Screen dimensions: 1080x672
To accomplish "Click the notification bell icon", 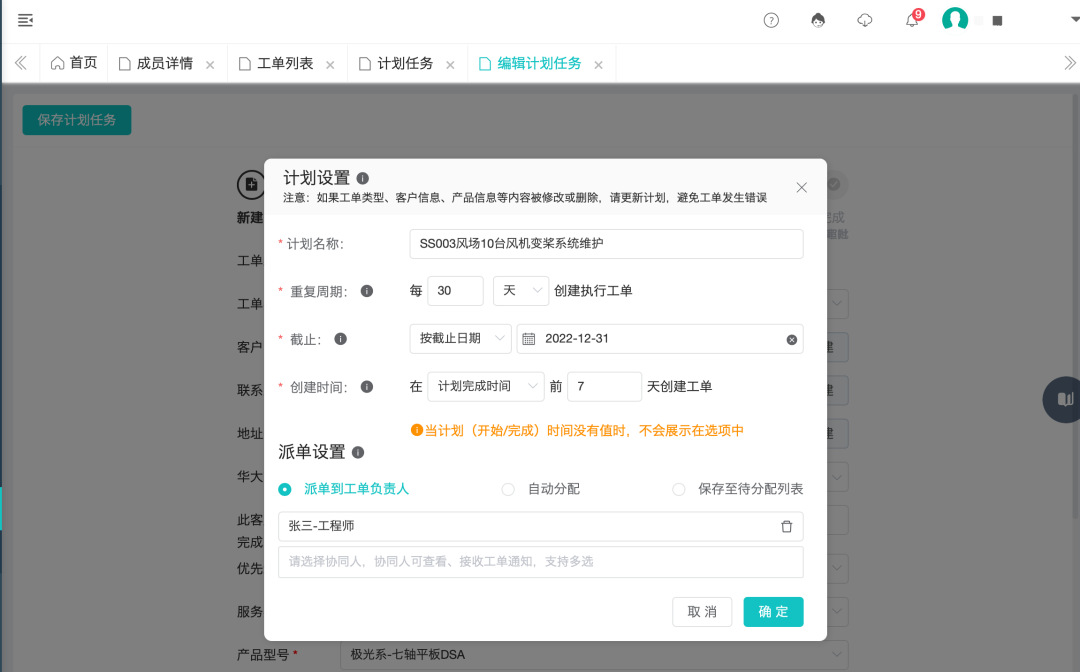I will click(911, 20).
